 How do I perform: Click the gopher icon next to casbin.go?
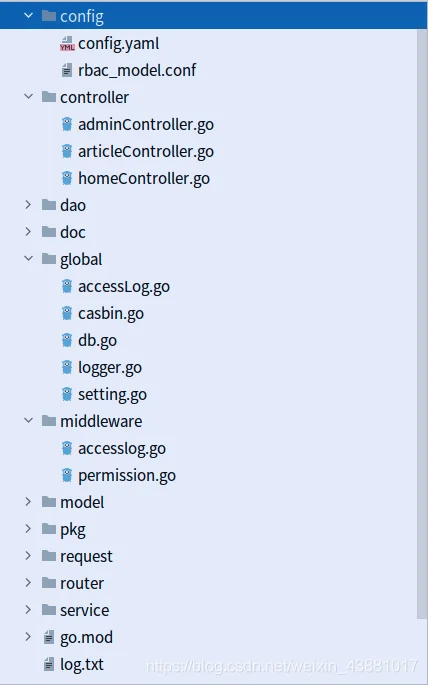[x=67, y=314]
